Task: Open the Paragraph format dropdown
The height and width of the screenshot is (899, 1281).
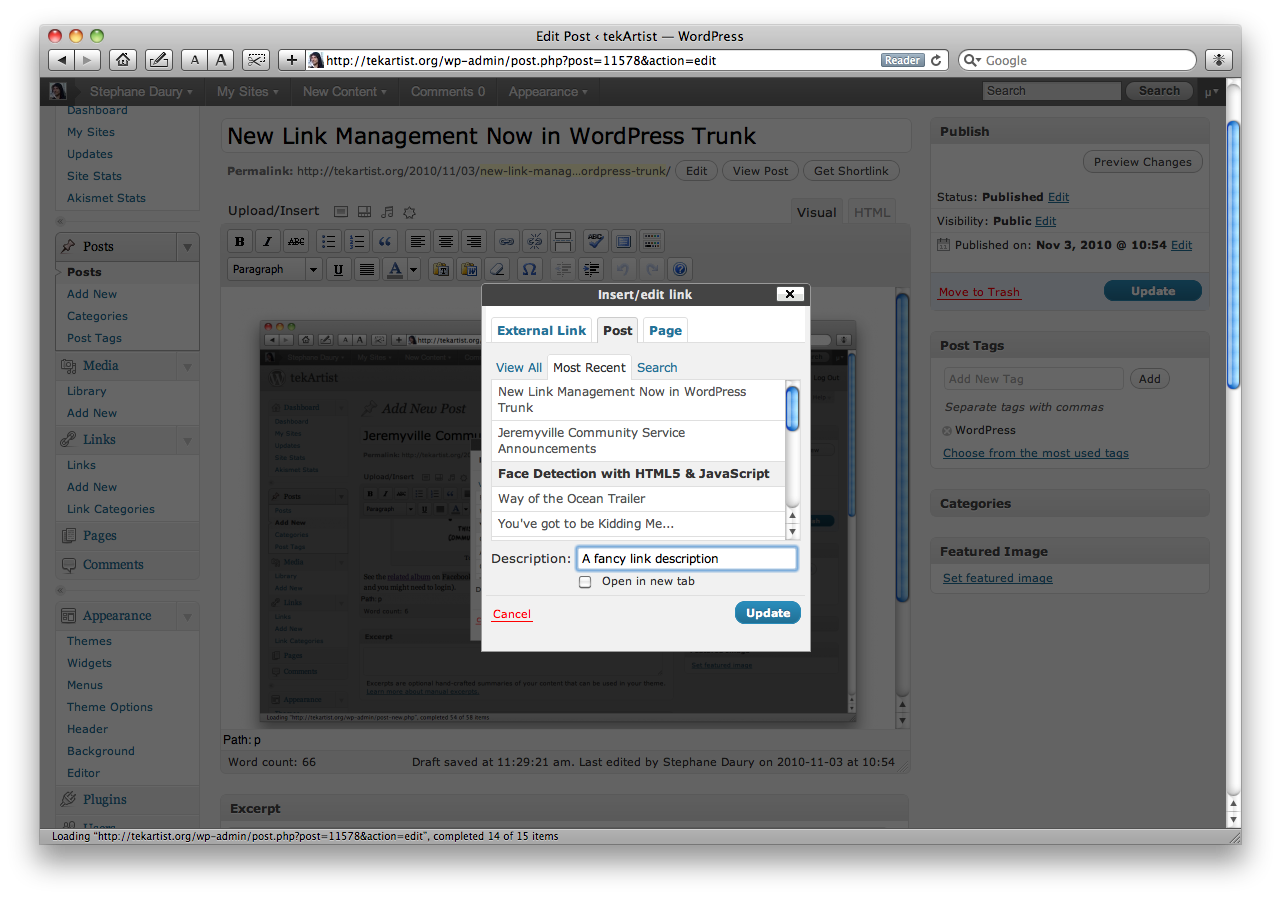Action: [x=275, y=269]
